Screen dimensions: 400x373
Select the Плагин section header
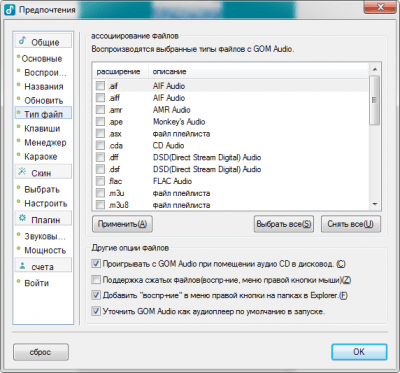pyautogui.click(x=43, y=219)
